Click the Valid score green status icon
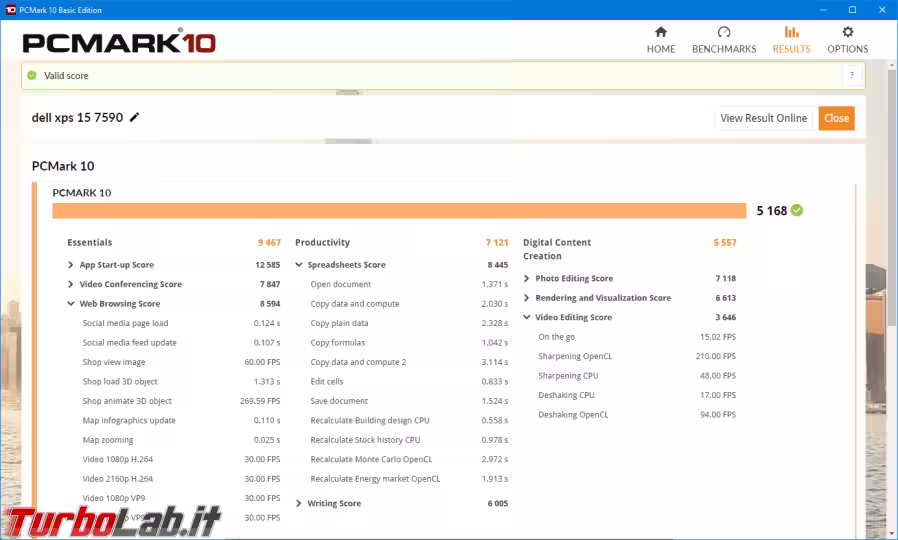This screenshot has height=540, width=898. click(x=32, y=76)
